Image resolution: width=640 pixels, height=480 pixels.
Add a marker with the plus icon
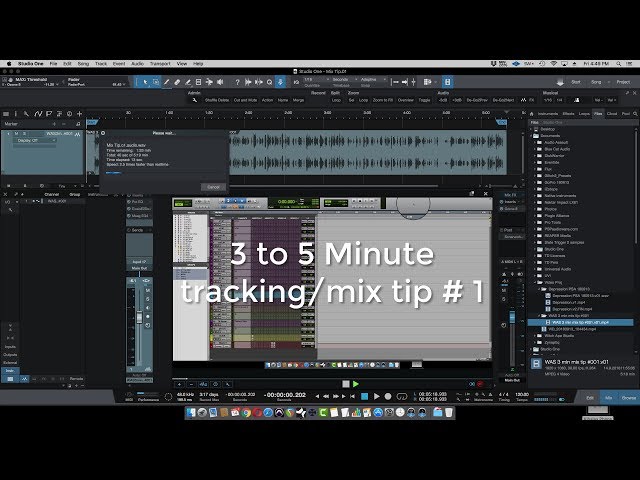coord(54,124)
